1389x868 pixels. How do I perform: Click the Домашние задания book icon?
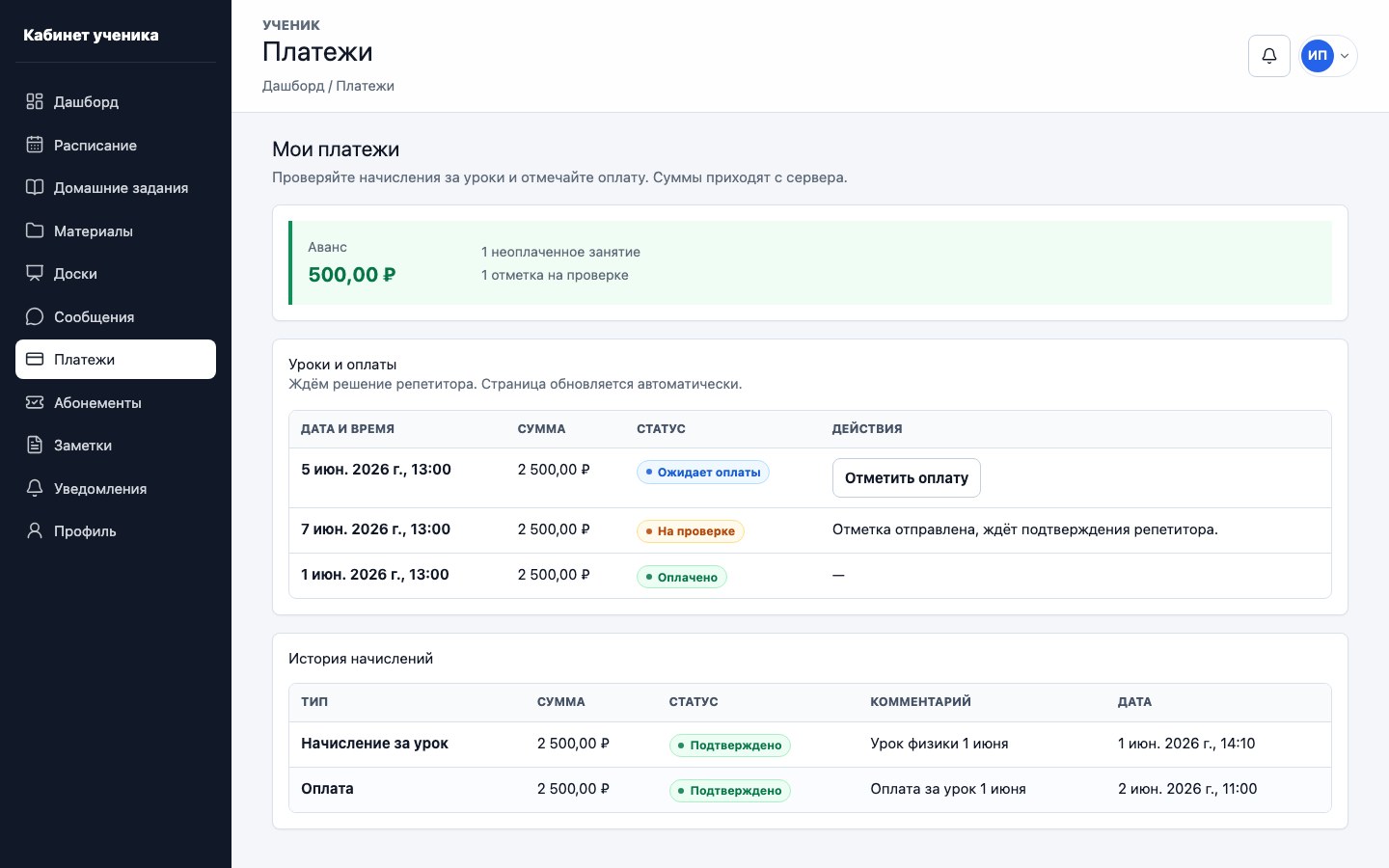[35, 187]
